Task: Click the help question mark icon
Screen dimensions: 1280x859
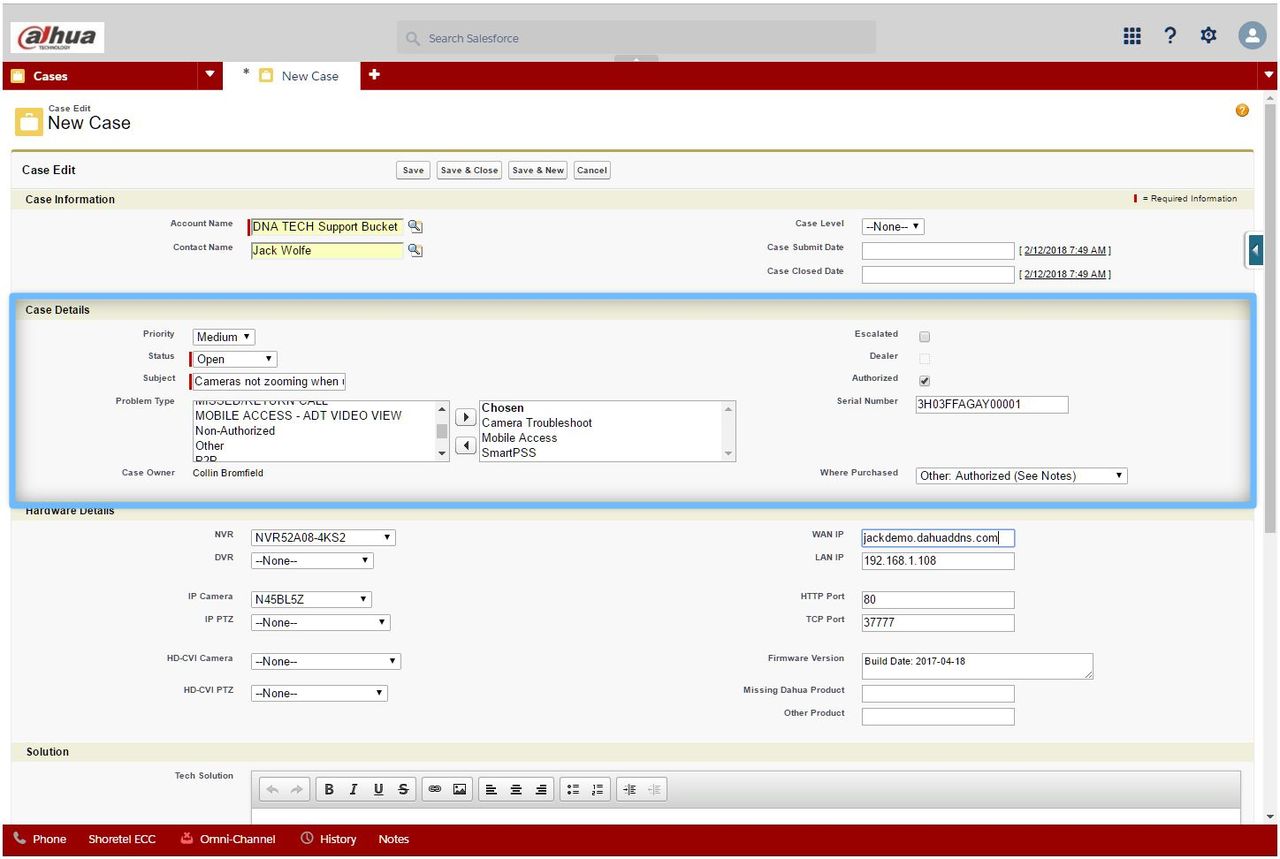Action: tap(1170, 36)
